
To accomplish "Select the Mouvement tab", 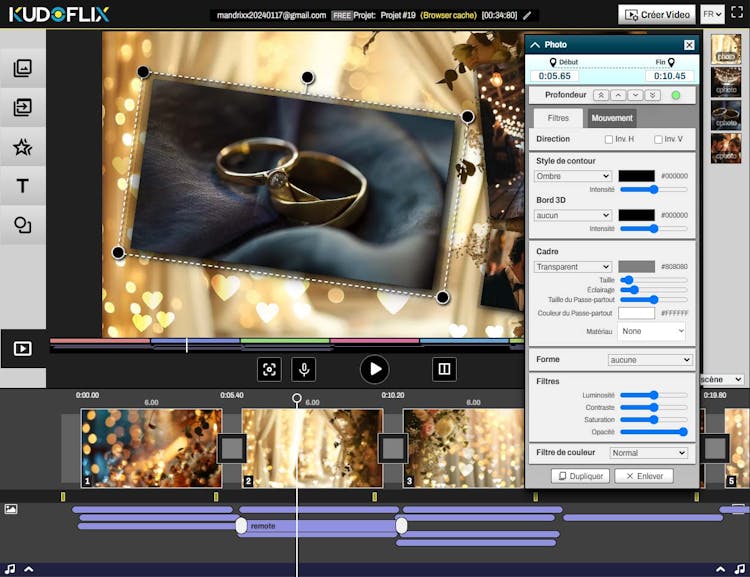I will click(612, 118).
